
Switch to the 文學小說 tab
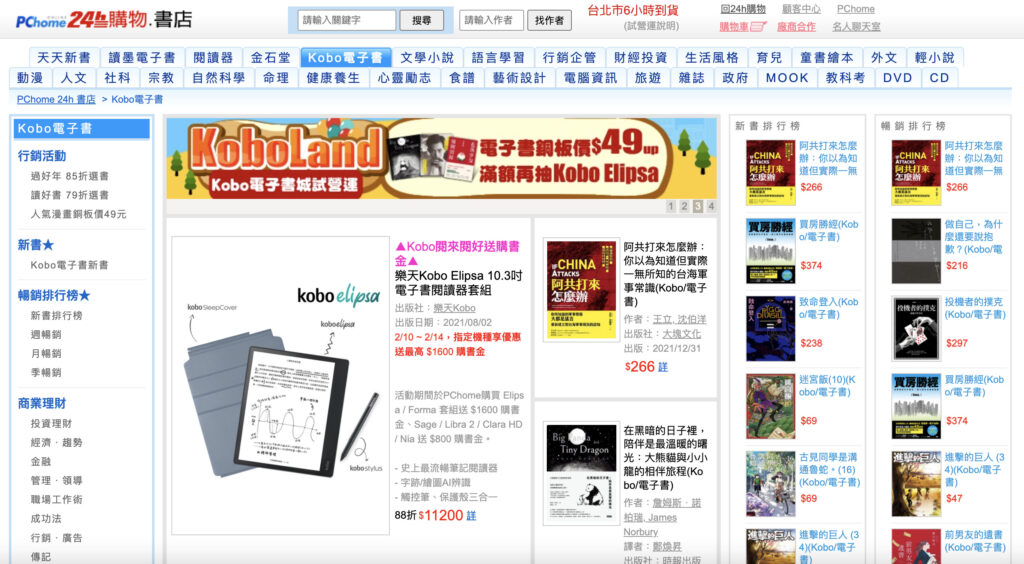point(427,57)
